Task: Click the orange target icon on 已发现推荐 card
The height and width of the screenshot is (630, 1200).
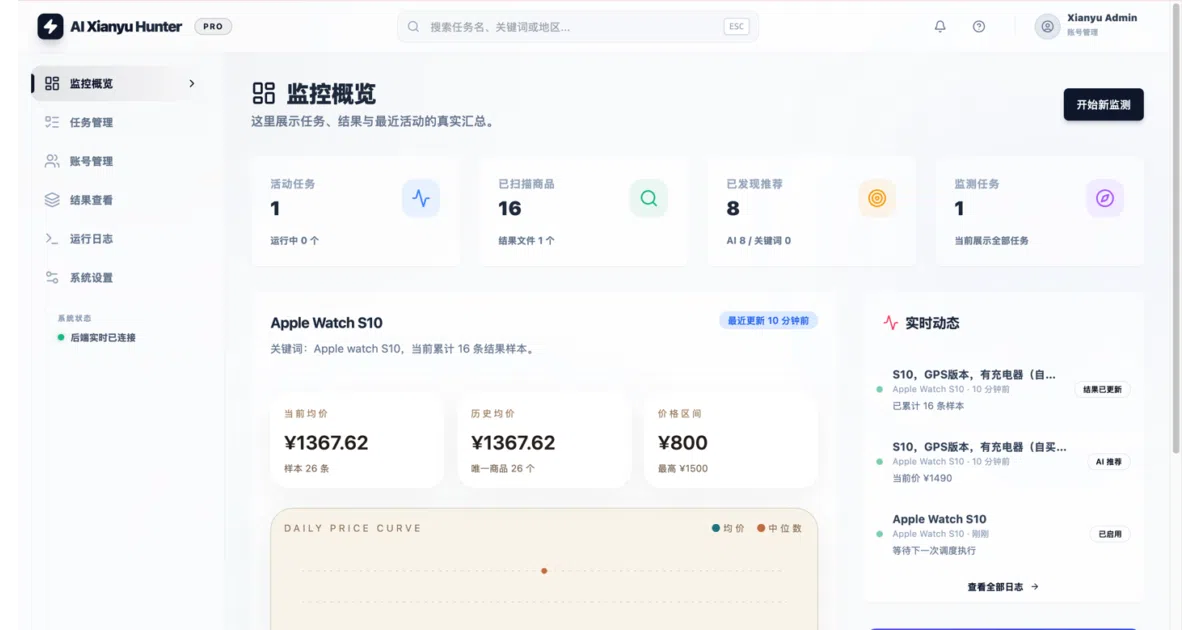Action: point(877,198)
